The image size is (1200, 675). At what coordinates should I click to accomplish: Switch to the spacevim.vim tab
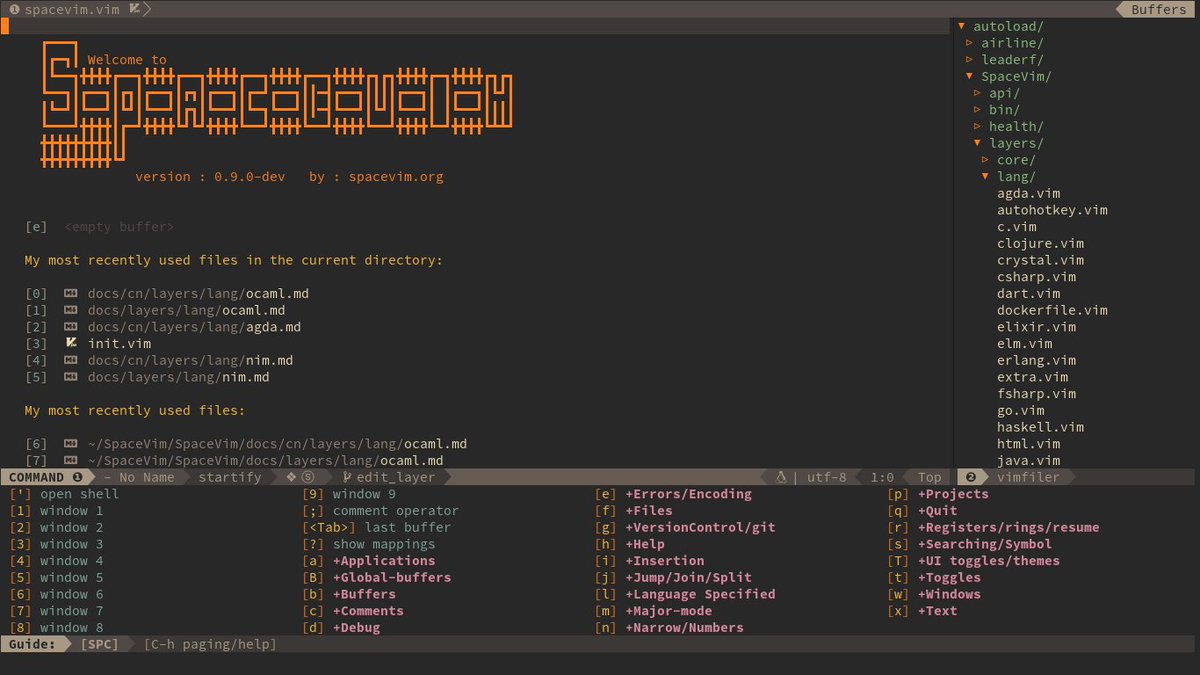(x=72, y=9)
